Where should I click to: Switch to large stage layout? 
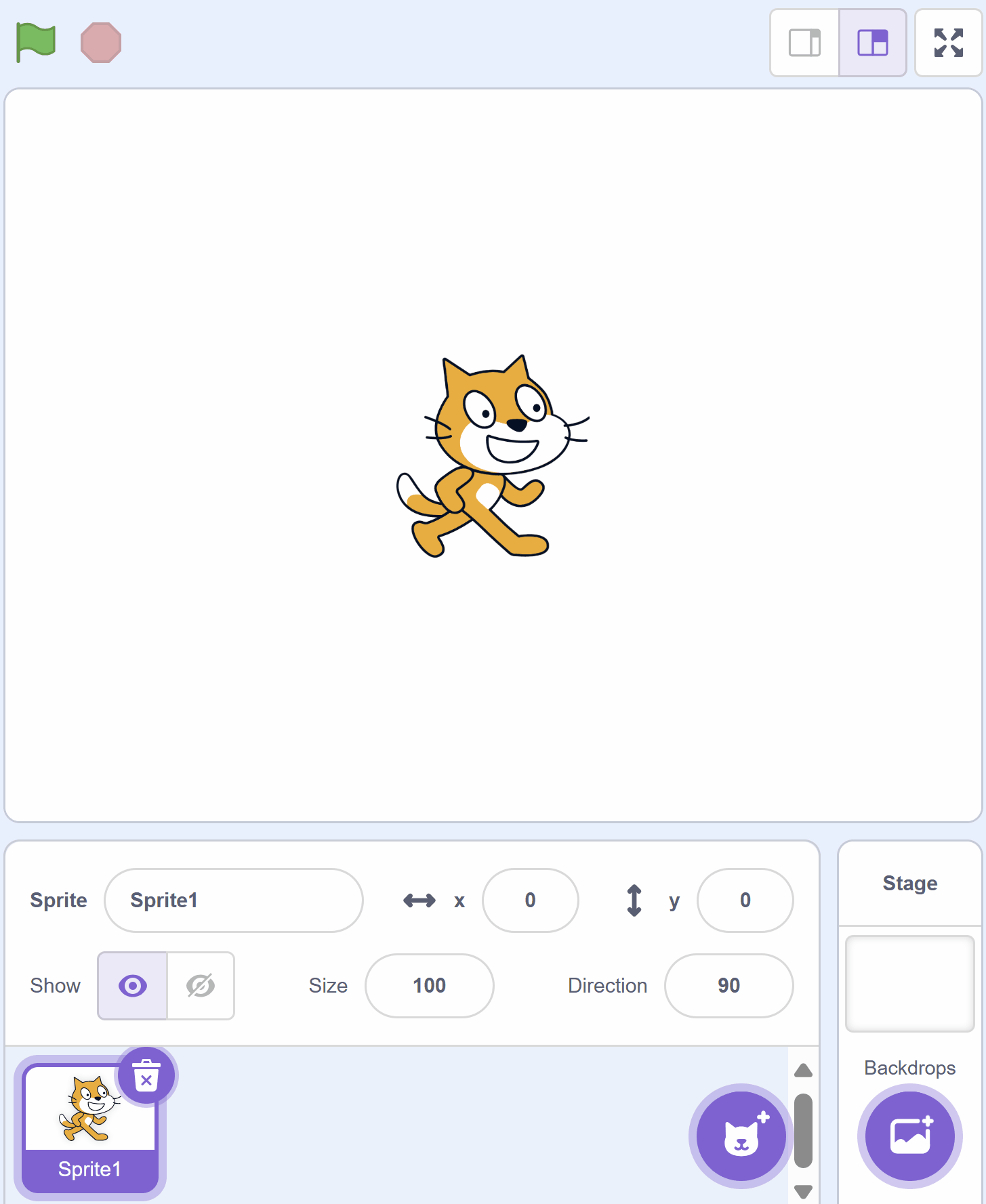[x=872, y=43]
